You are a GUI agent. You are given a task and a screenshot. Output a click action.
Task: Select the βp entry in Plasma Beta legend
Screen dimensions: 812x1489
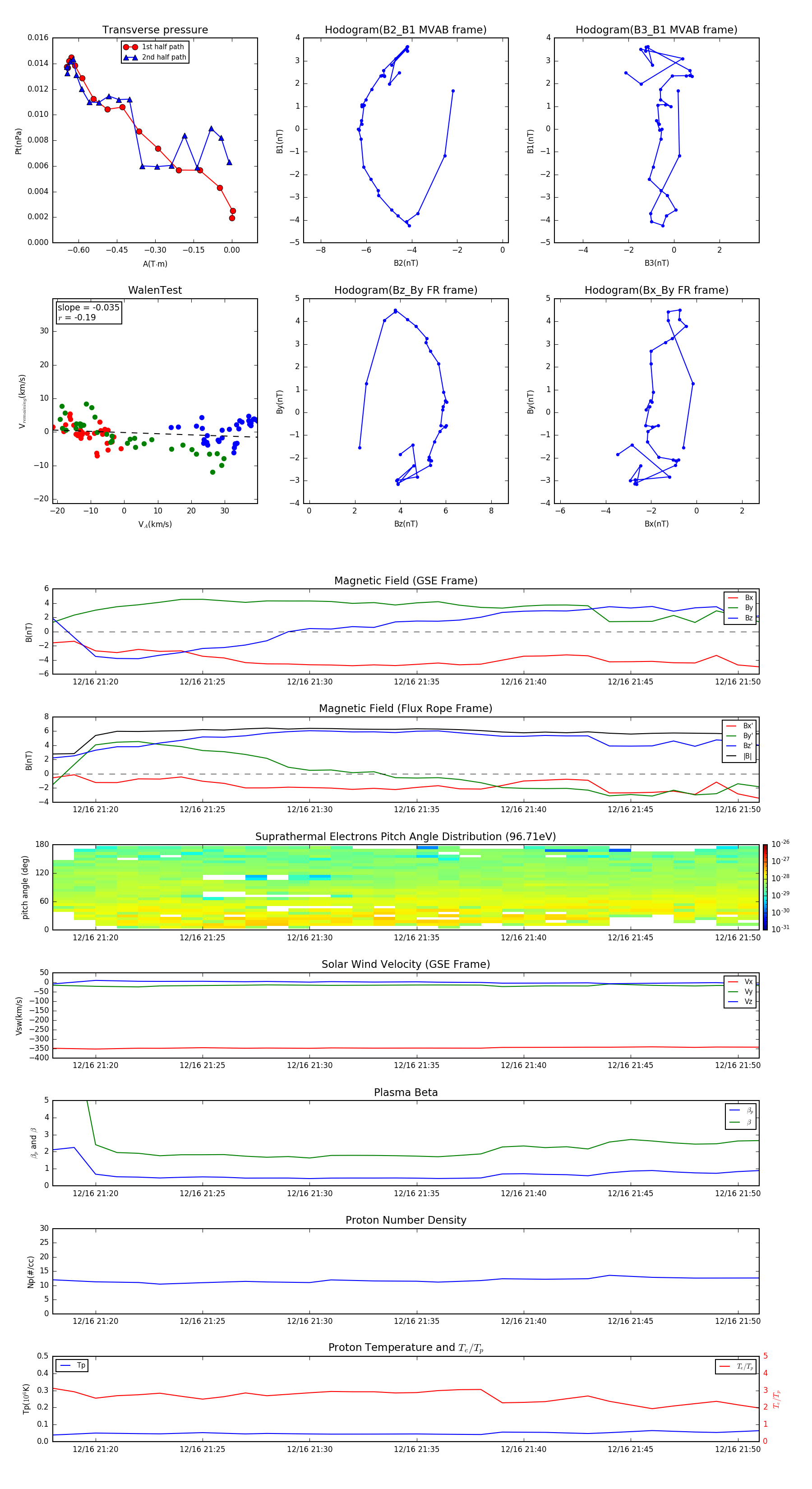click(x=741, y=1110)
